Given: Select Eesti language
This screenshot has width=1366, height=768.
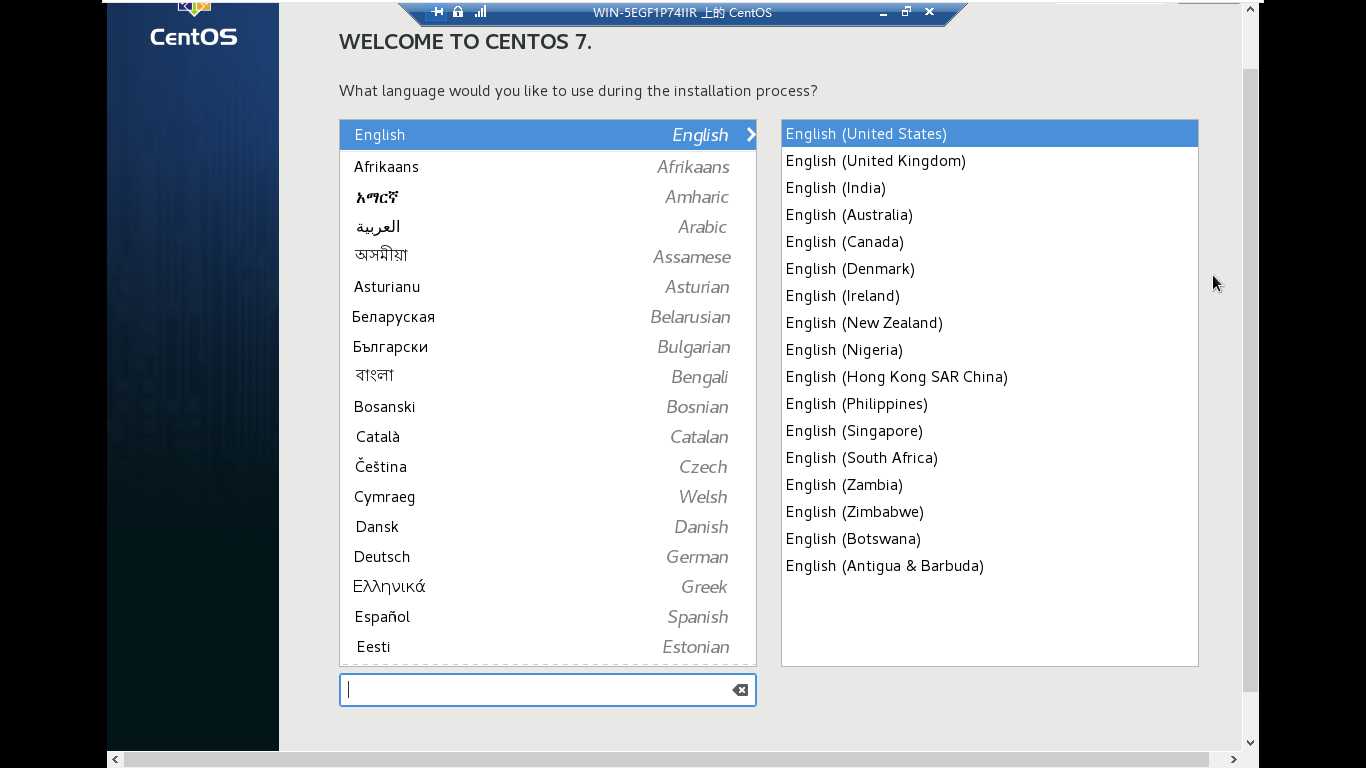Looking at the screenshot, I should (x=548, y=647).
